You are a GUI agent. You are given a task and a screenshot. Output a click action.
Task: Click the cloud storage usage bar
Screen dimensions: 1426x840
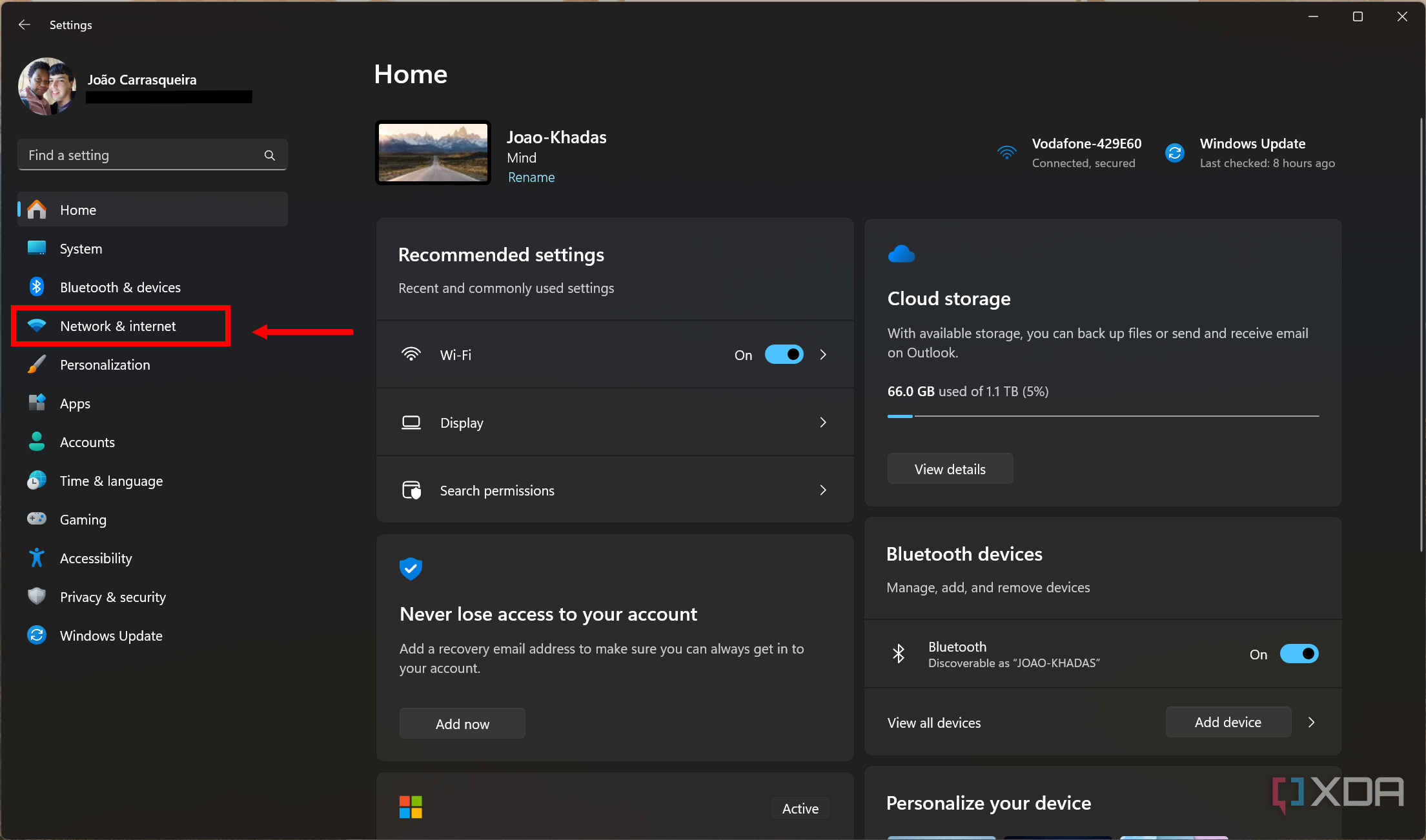[x=1103, y=416]
